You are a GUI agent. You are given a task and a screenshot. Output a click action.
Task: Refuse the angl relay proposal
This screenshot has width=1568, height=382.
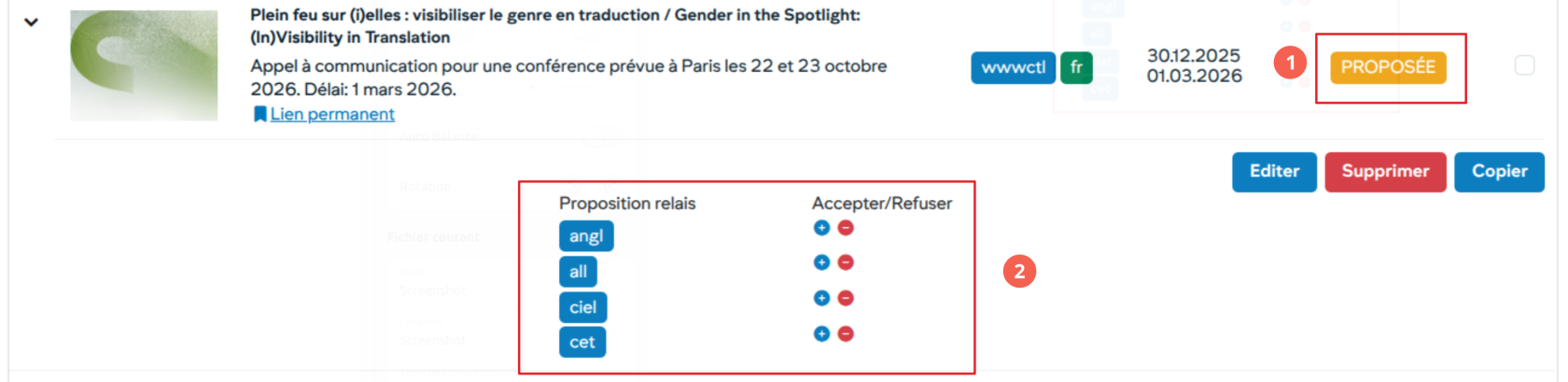tap(846, 228)
